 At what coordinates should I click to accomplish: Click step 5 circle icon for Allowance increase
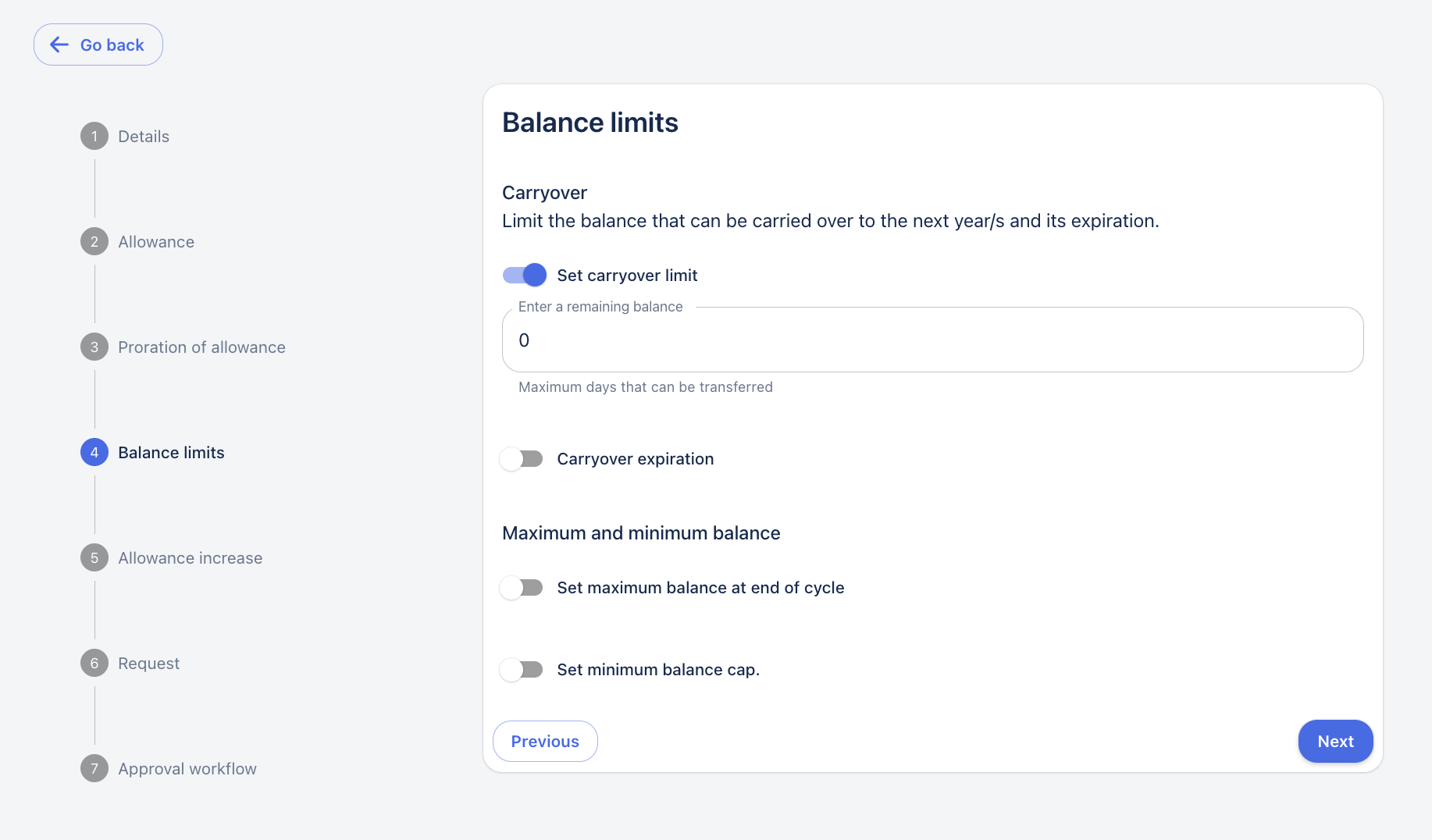[x=94, y=558]
